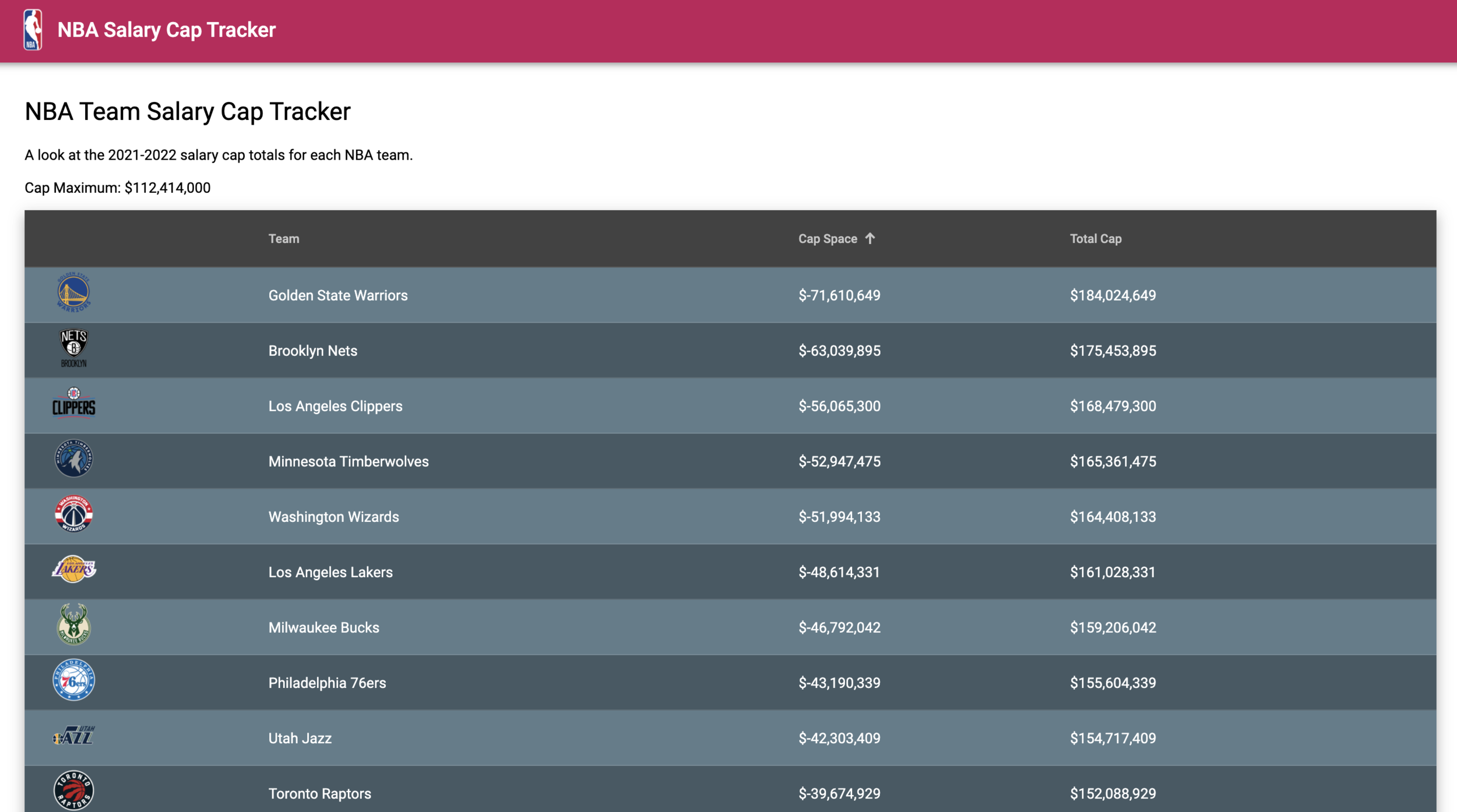The image size is (1457, 812).
Task: Click the NBA logo in header
Action: pos(33,30)
